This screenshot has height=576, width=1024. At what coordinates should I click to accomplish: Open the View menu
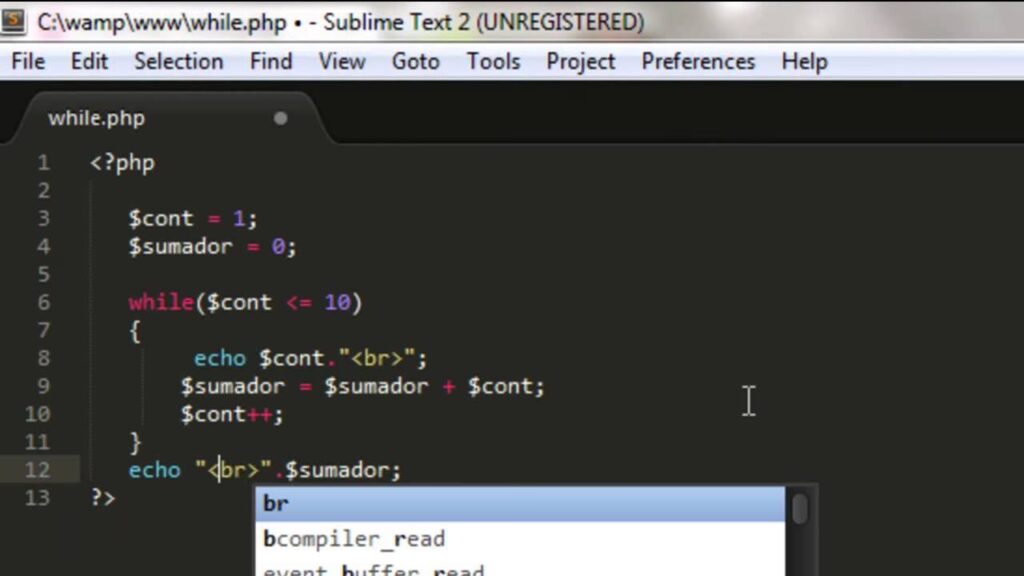[x=342, y=62]
